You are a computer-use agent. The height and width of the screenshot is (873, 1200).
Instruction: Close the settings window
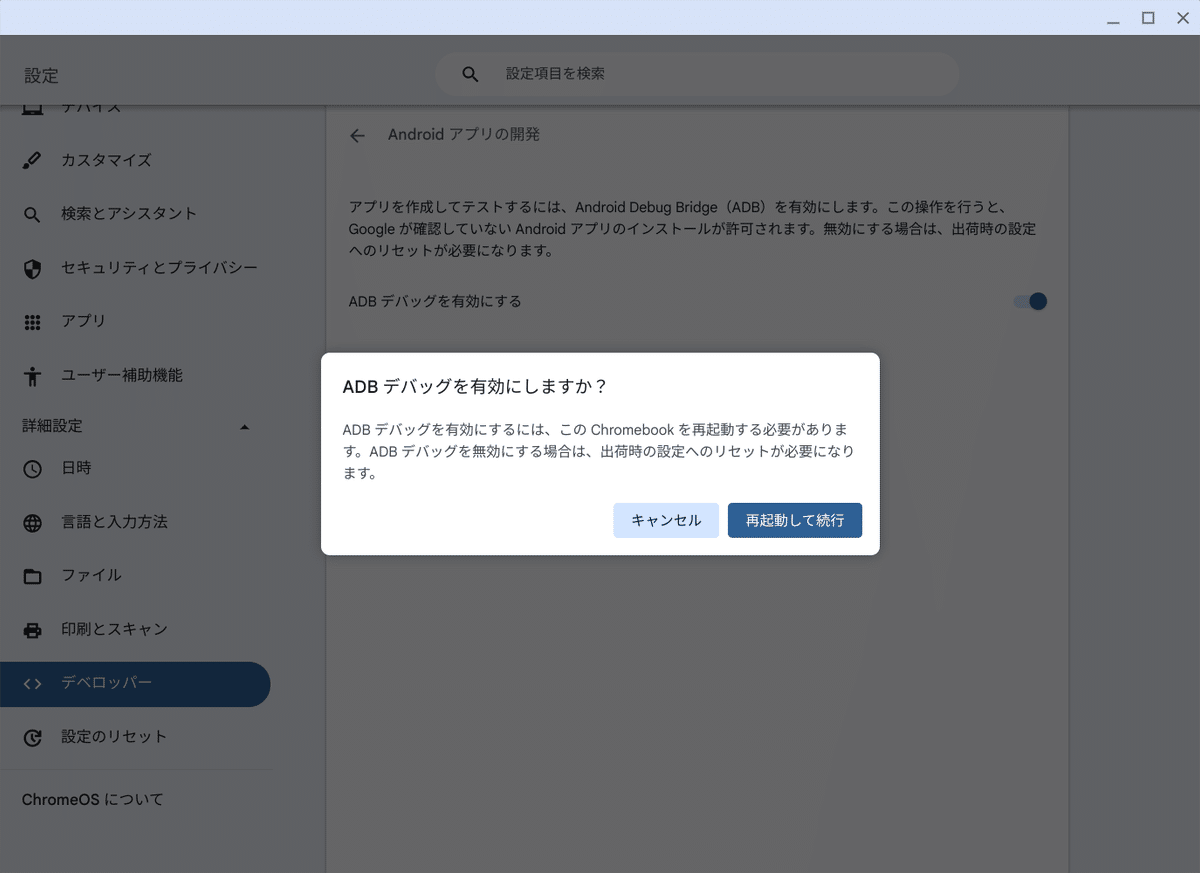pyautogui.click(x=1183, y=18)
